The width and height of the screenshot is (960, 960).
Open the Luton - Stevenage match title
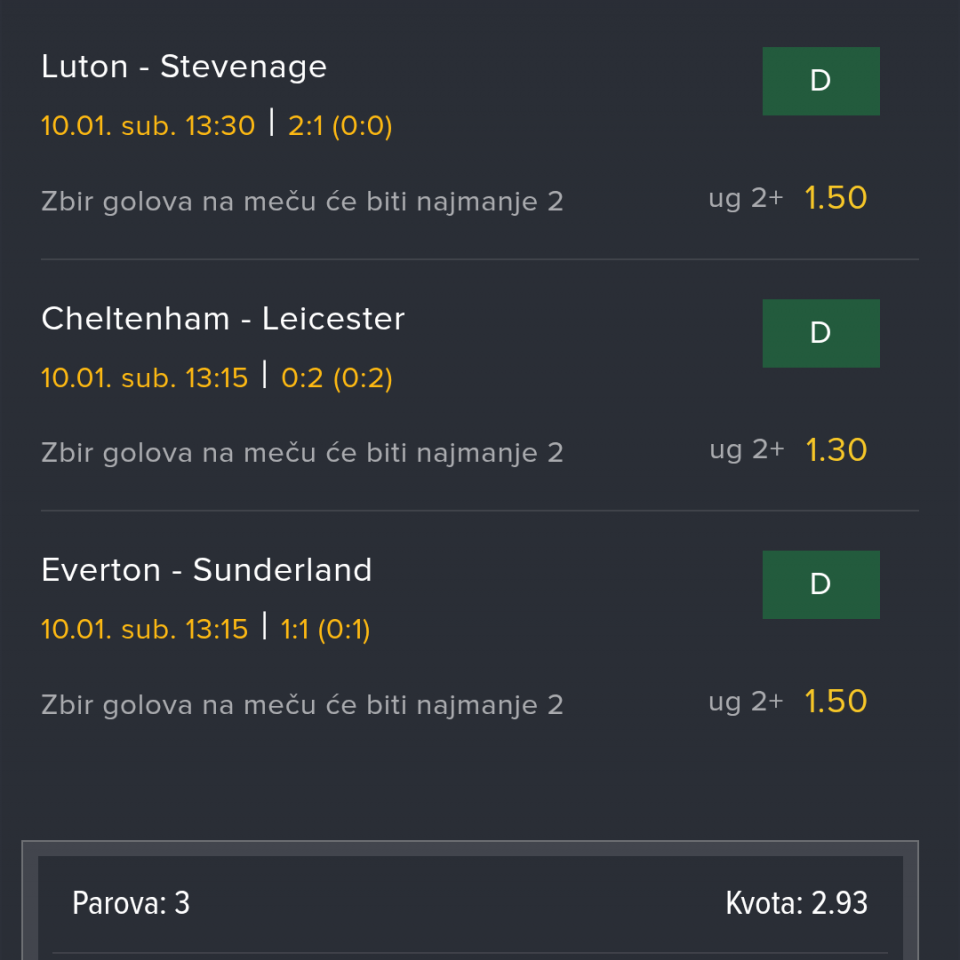coord(184,67)
